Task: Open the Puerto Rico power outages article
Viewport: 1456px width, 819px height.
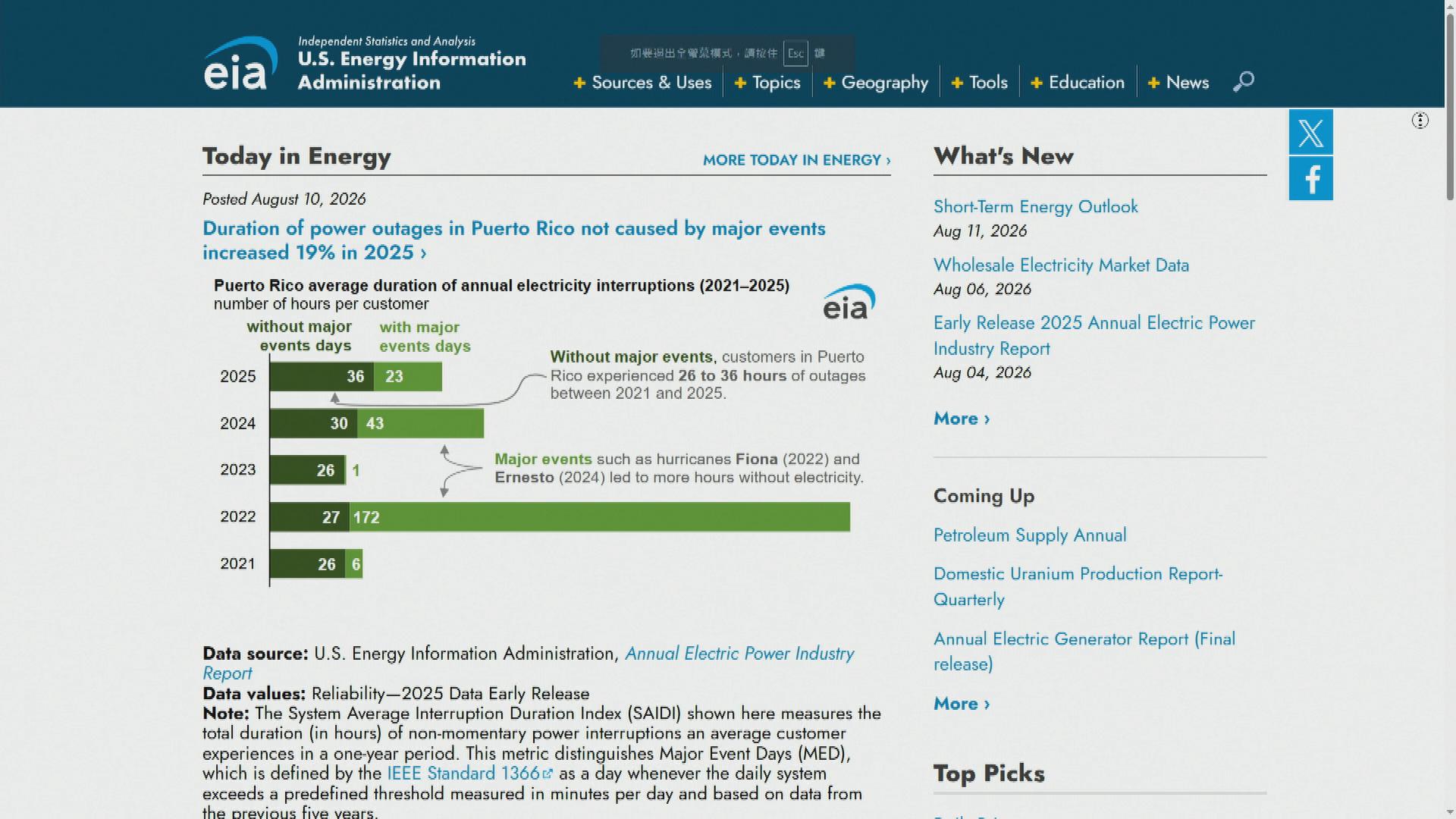Action: [x=513, y=240]
